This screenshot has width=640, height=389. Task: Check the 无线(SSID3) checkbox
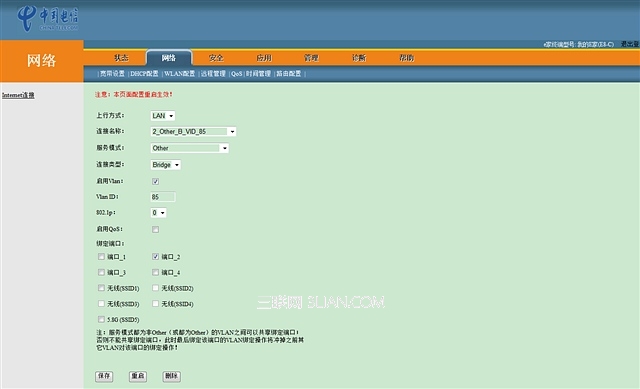(x=101, y=304)
